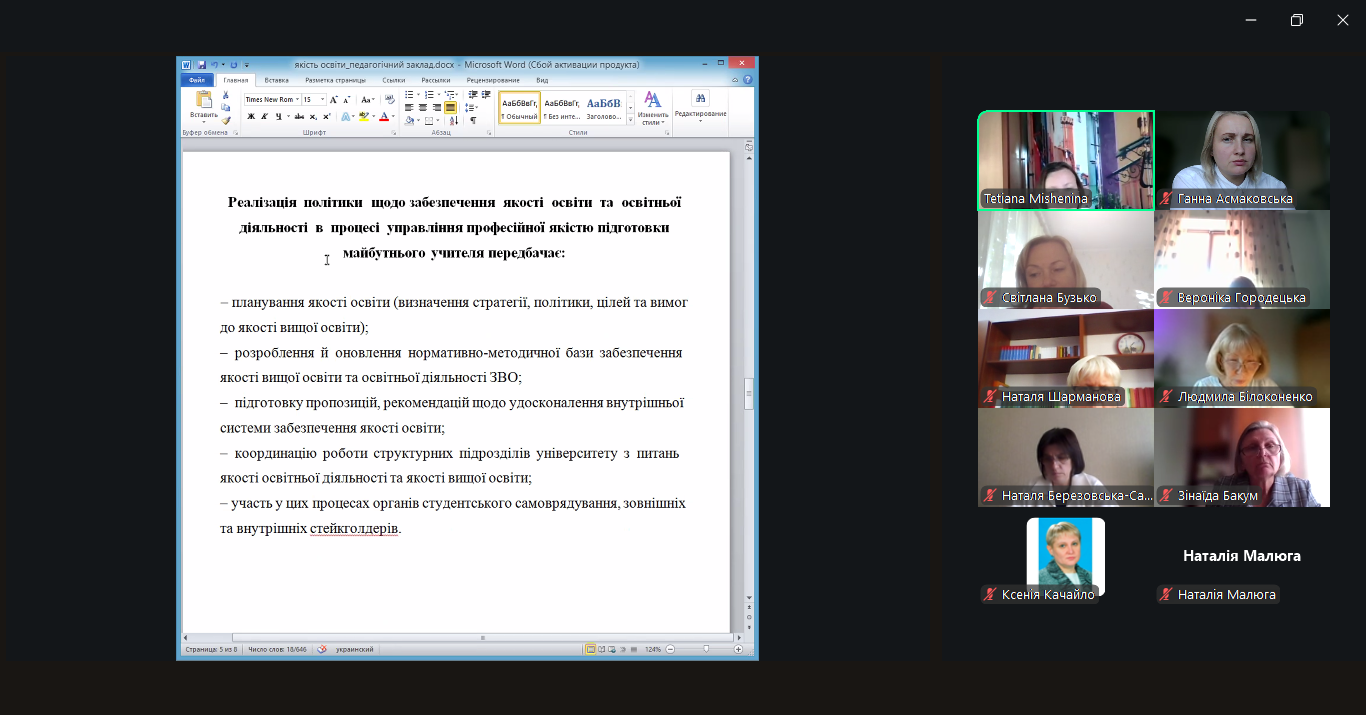Toggle underline formatting with the Ч button
Image resolution: width=1366 pixels, height=715 pixels.
click(277, 117)
